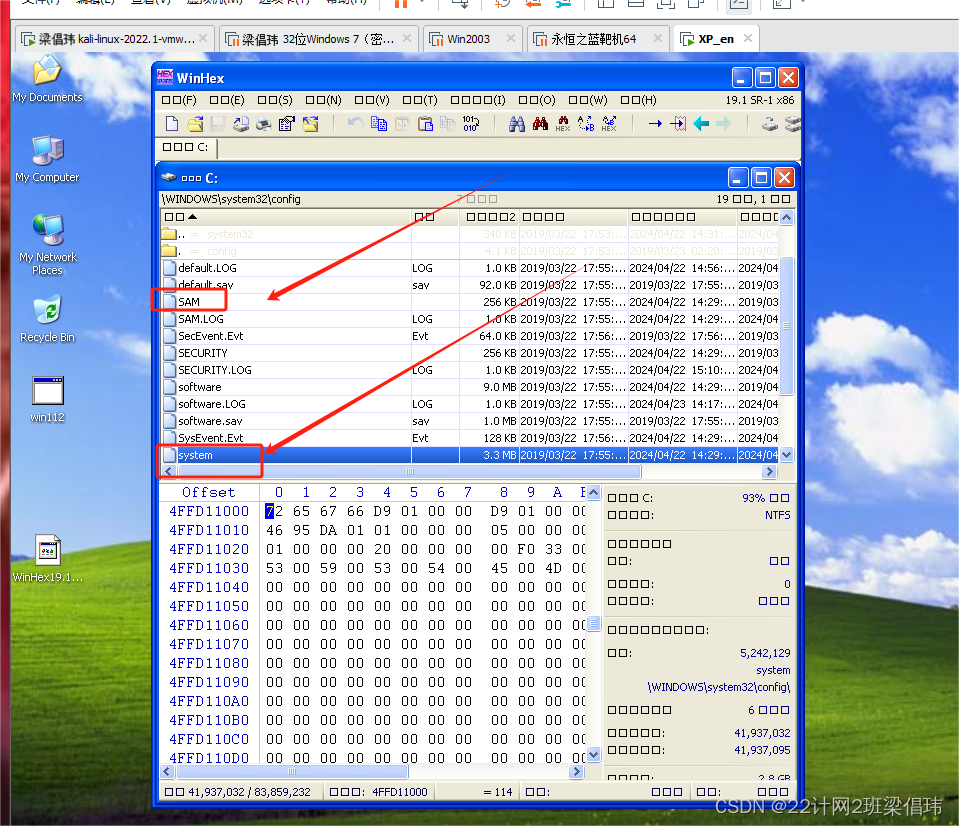
Task: Click the My Computer desktop icon
Action: click(x=47, y=160)
